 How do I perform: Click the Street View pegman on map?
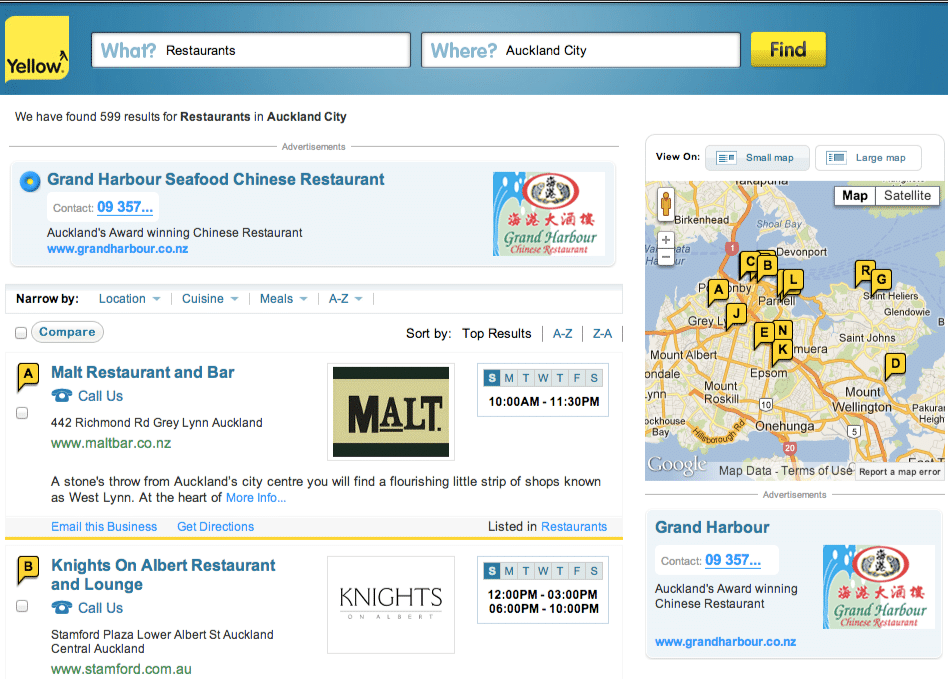click(x=666, y=204)
